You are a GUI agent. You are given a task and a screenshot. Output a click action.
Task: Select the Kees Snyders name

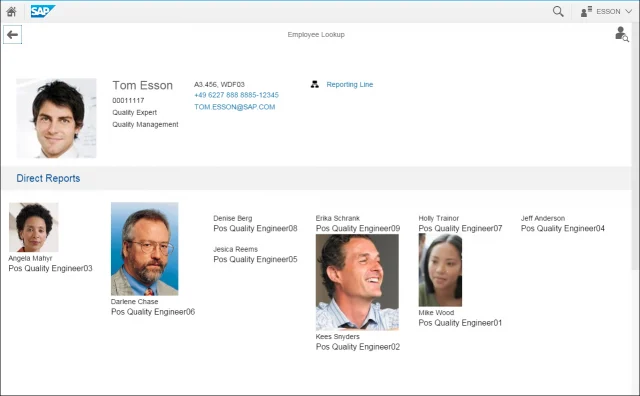point(338,337)
